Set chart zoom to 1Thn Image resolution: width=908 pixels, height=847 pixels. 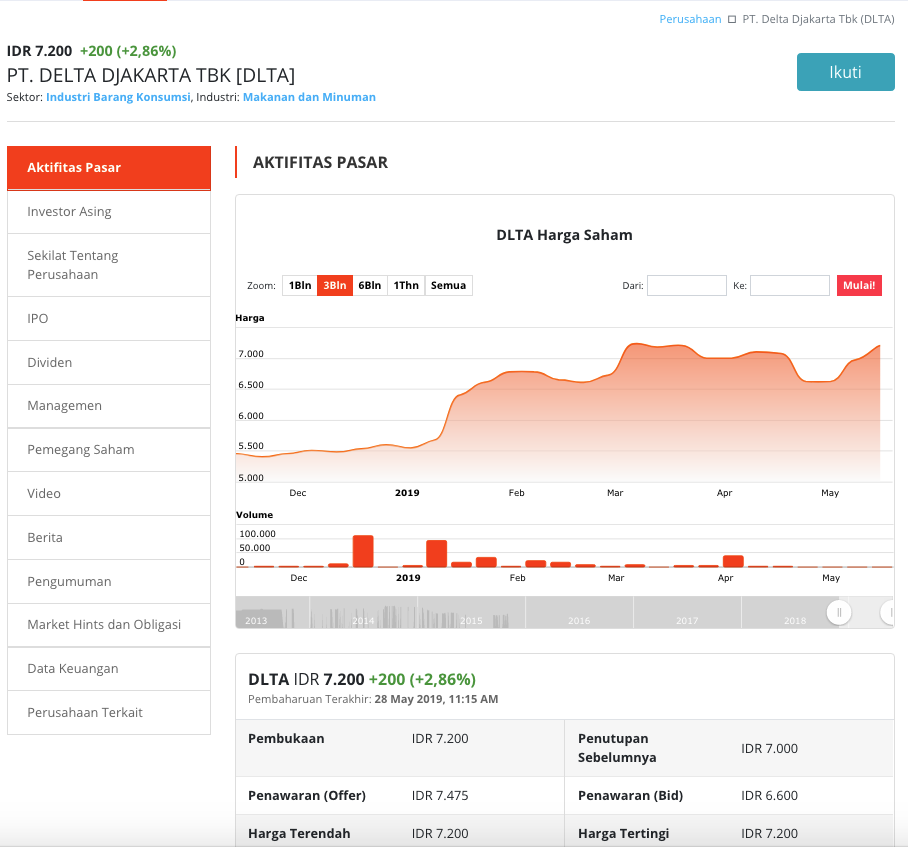(406, 285)
